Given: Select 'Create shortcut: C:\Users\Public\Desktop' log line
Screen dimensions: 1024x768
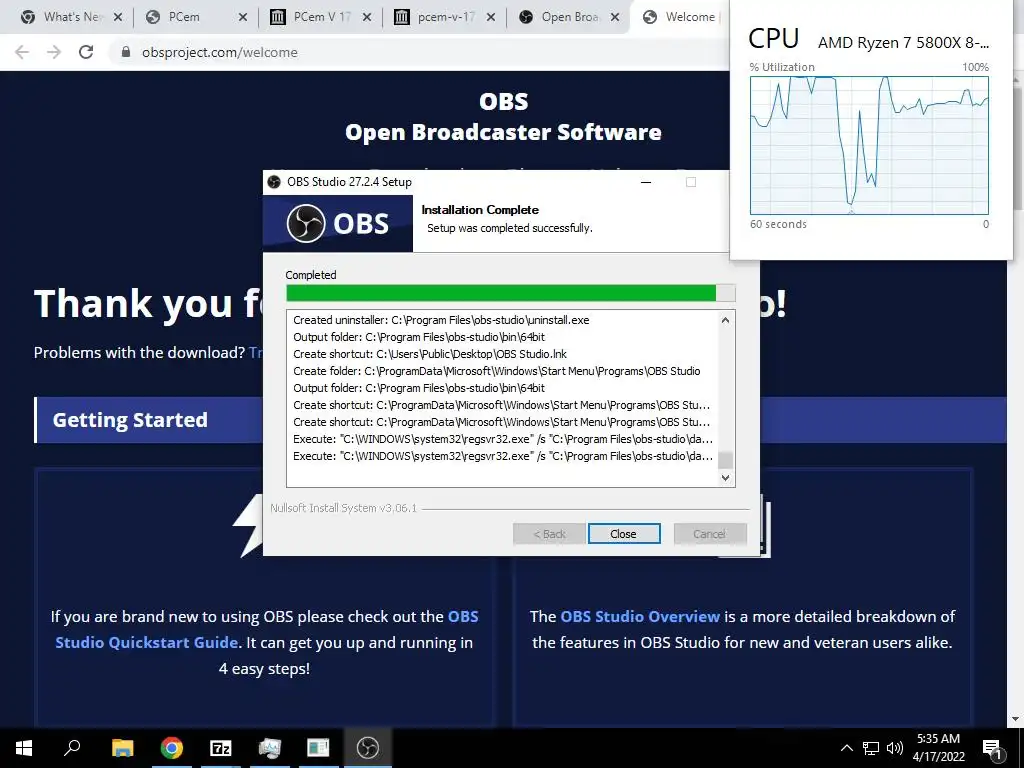Looking at the screenshot, I should point(430,354).
